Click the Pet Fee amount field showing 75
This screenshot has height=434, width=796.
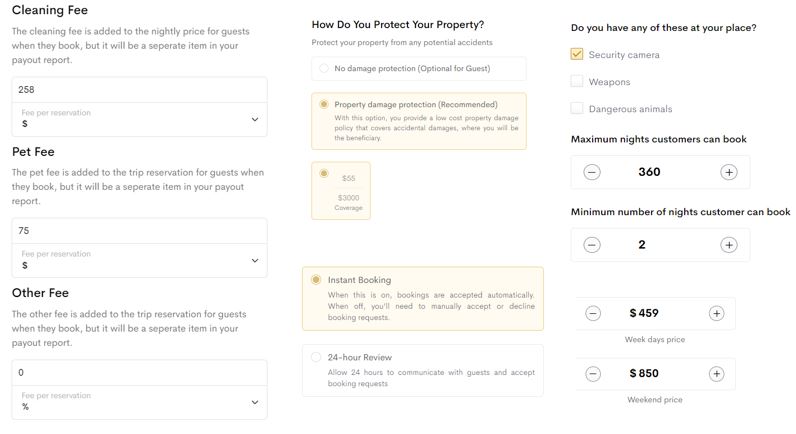coord(139,231)
